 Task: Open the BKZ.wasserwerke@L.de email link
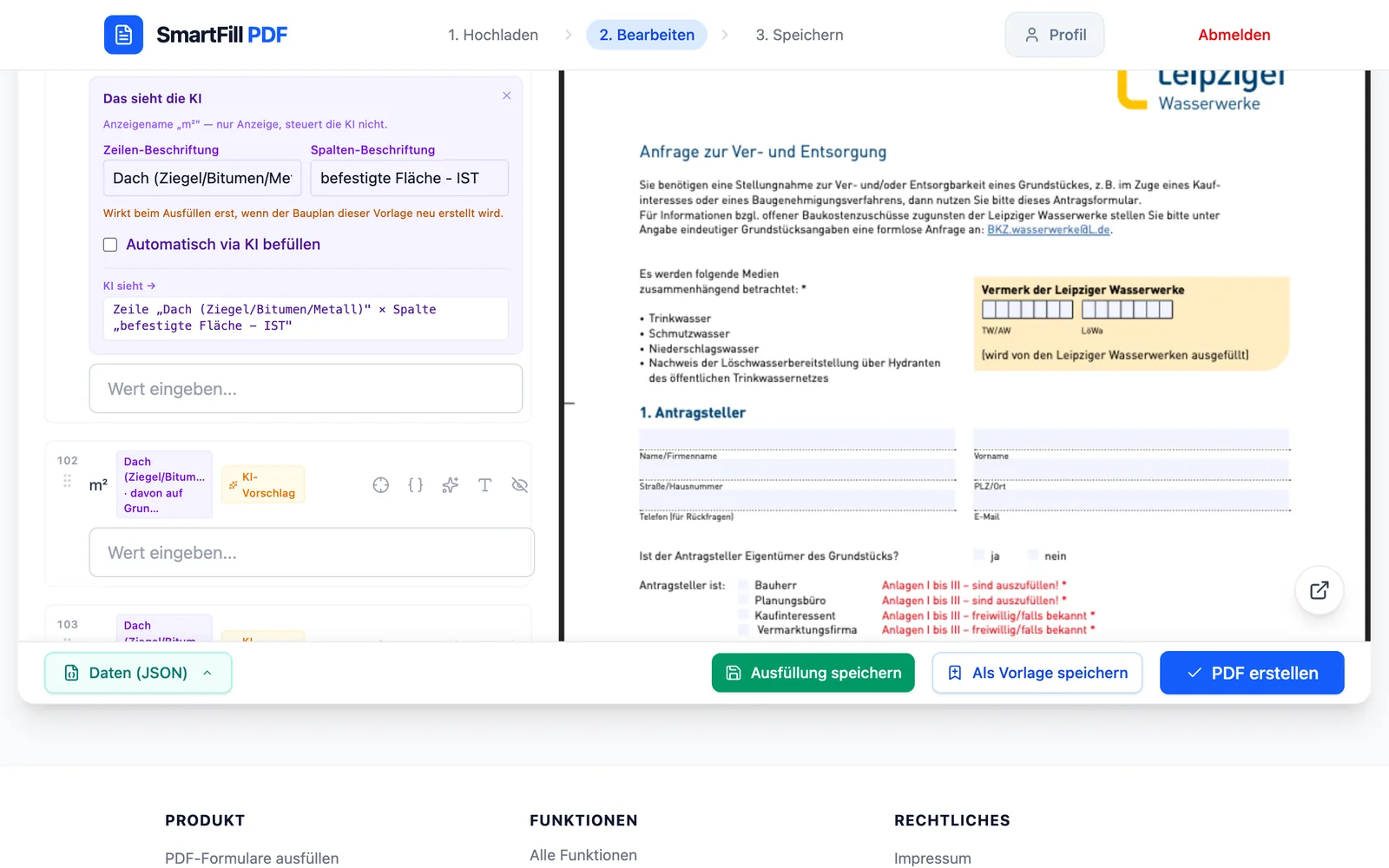[1049, 230]
